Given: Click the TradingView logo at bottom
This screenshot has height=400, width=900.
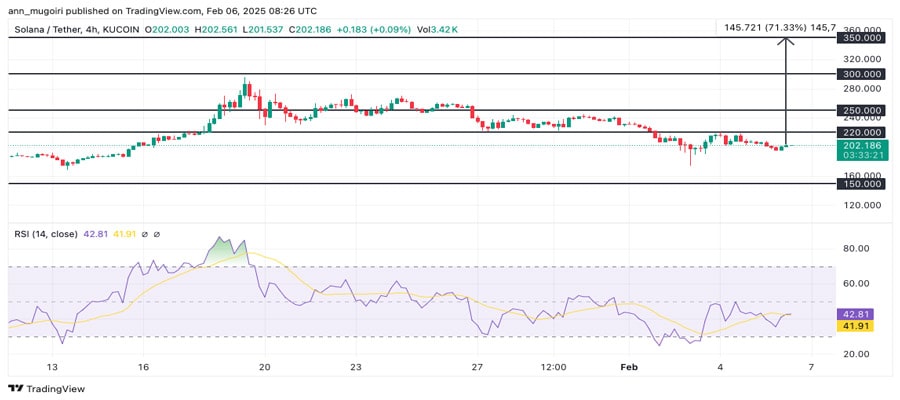Looking at the screenshot, I should (46, 389).
